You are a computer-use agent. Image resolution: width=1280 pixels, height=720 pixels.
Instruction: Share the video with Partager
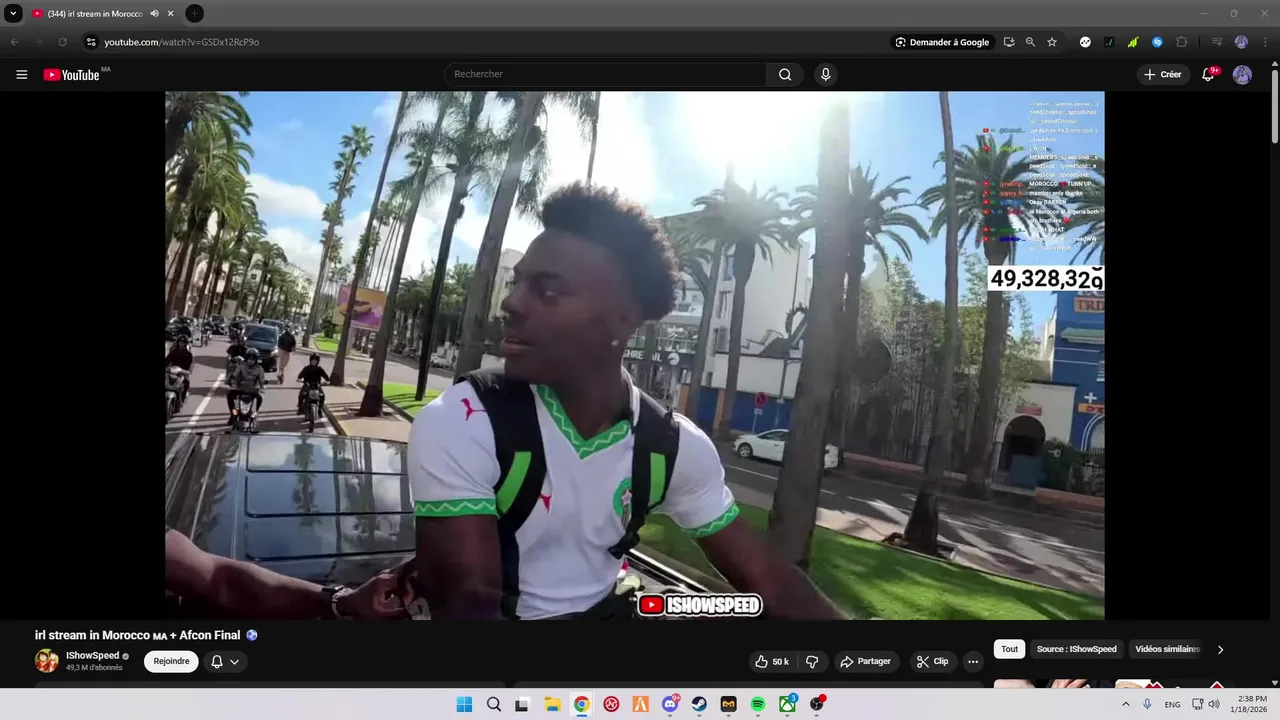pyautogui.click(x=866, y=662)
